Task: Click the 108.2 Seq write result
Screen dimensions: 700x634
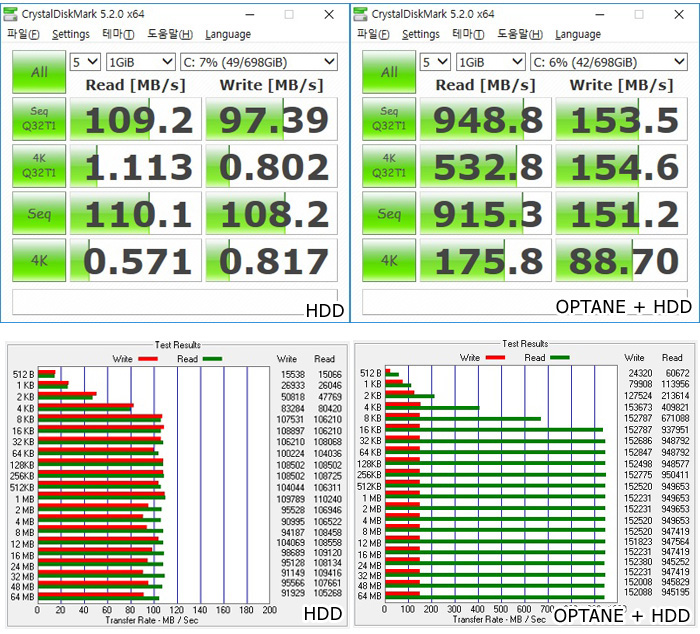Action: [271, 213]
